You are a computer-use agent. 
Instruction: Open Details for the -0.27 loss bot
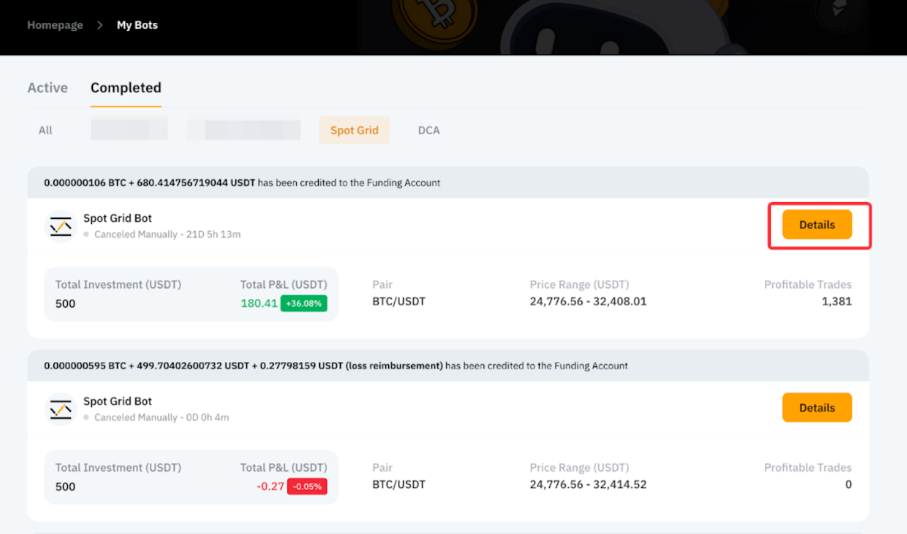pos(816,408)
